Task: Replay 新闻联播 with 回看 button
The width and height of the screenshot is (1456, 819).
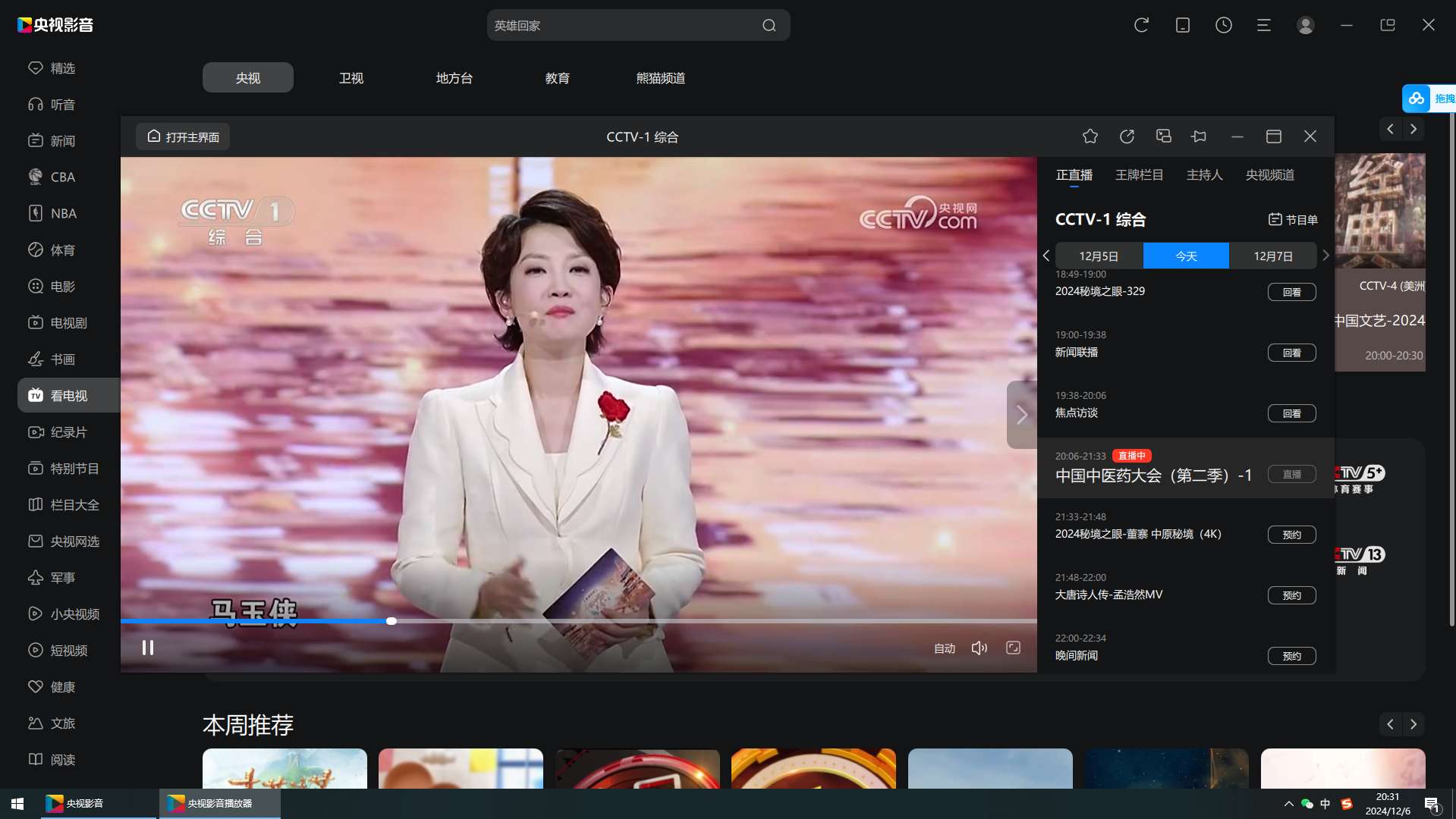Action: [x=1291, y=353]
